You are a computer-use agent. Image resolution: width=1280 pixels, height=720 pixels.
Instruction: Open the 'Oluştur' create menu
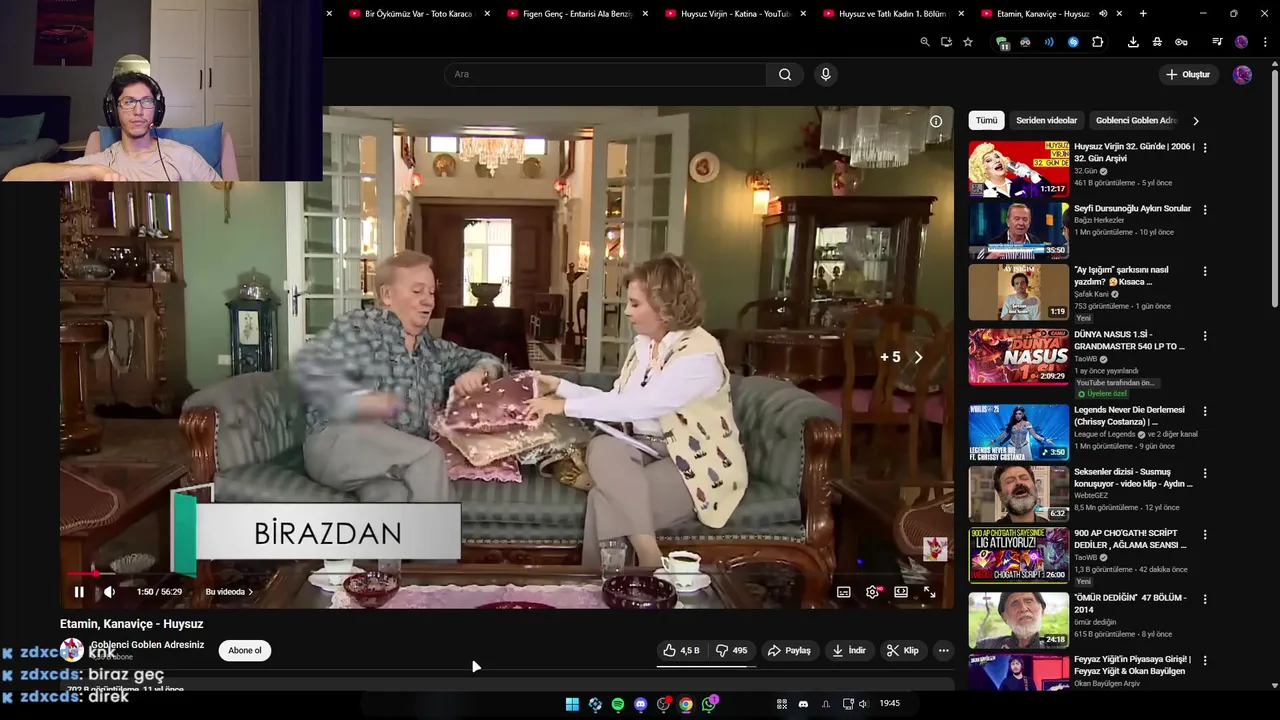tap(1188, 74)
